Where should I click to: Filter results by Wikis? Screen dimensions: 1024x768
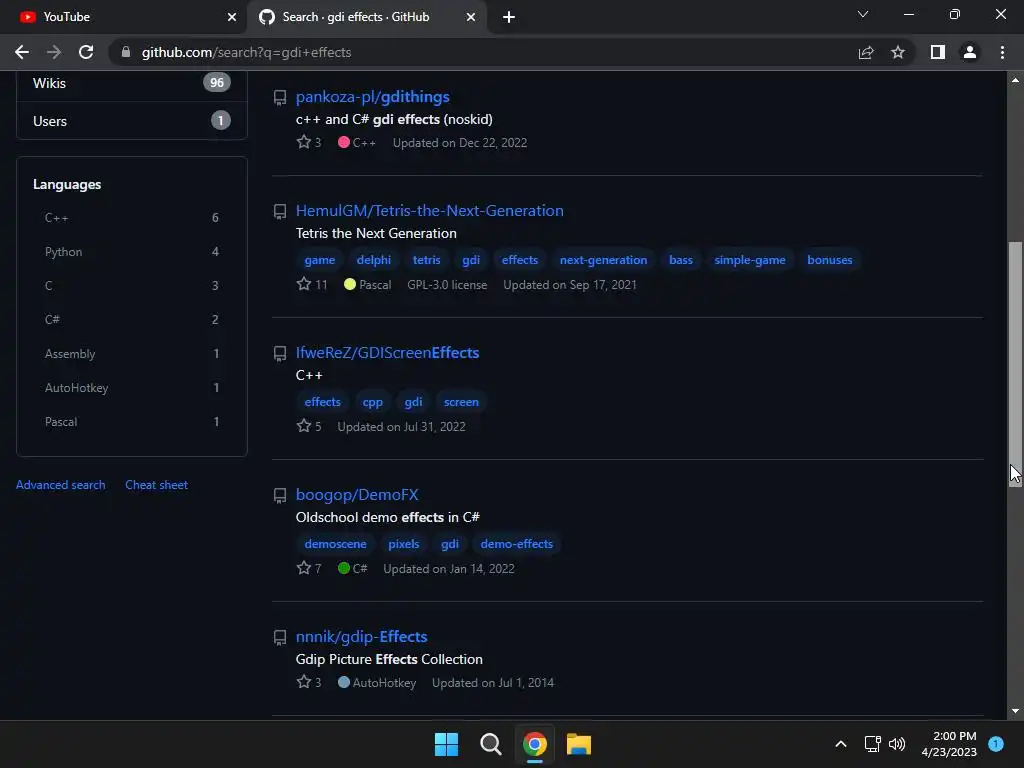point(131,83)
